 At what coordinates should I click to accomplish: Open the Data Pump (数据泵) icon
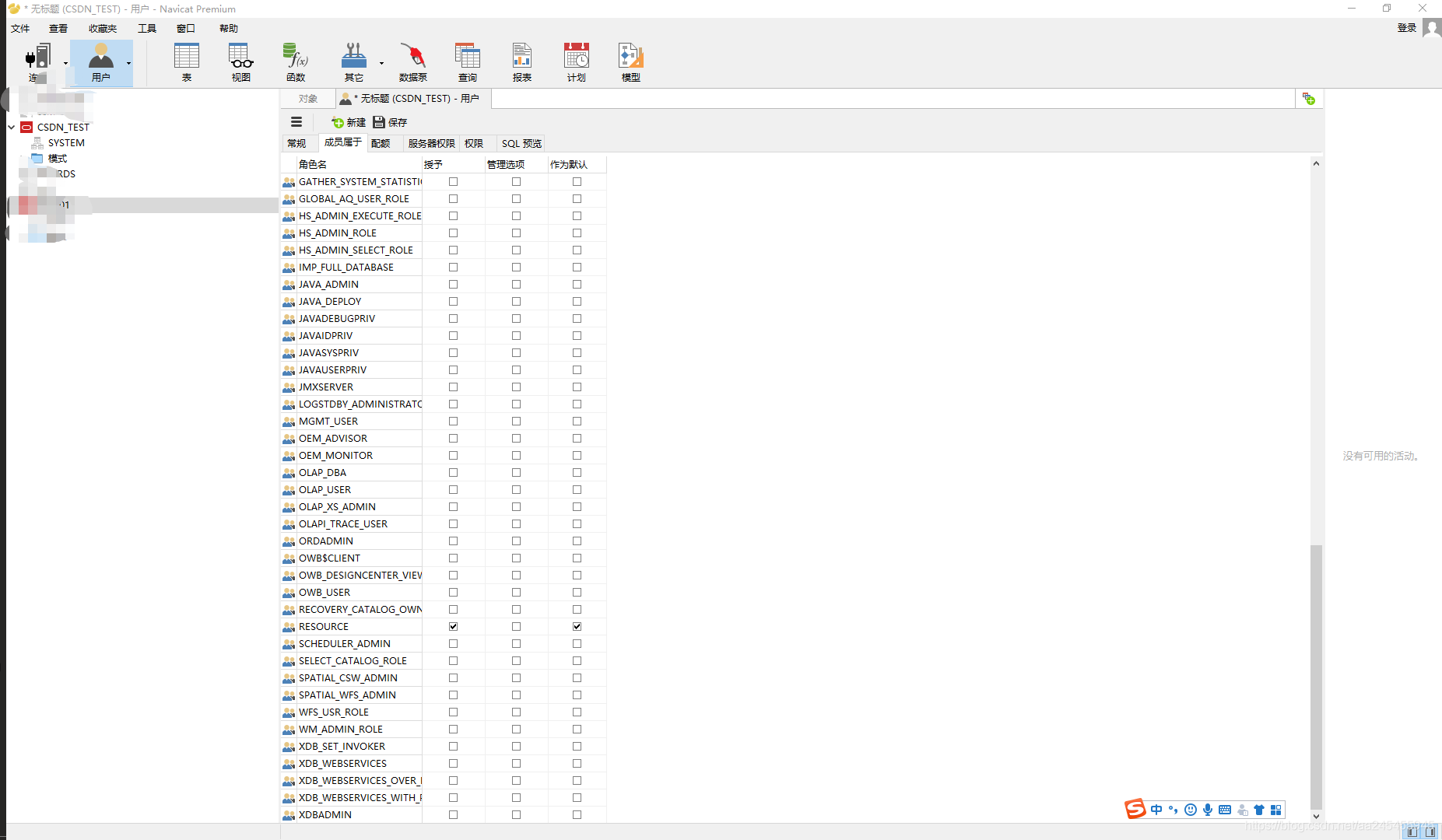(413, 62)
